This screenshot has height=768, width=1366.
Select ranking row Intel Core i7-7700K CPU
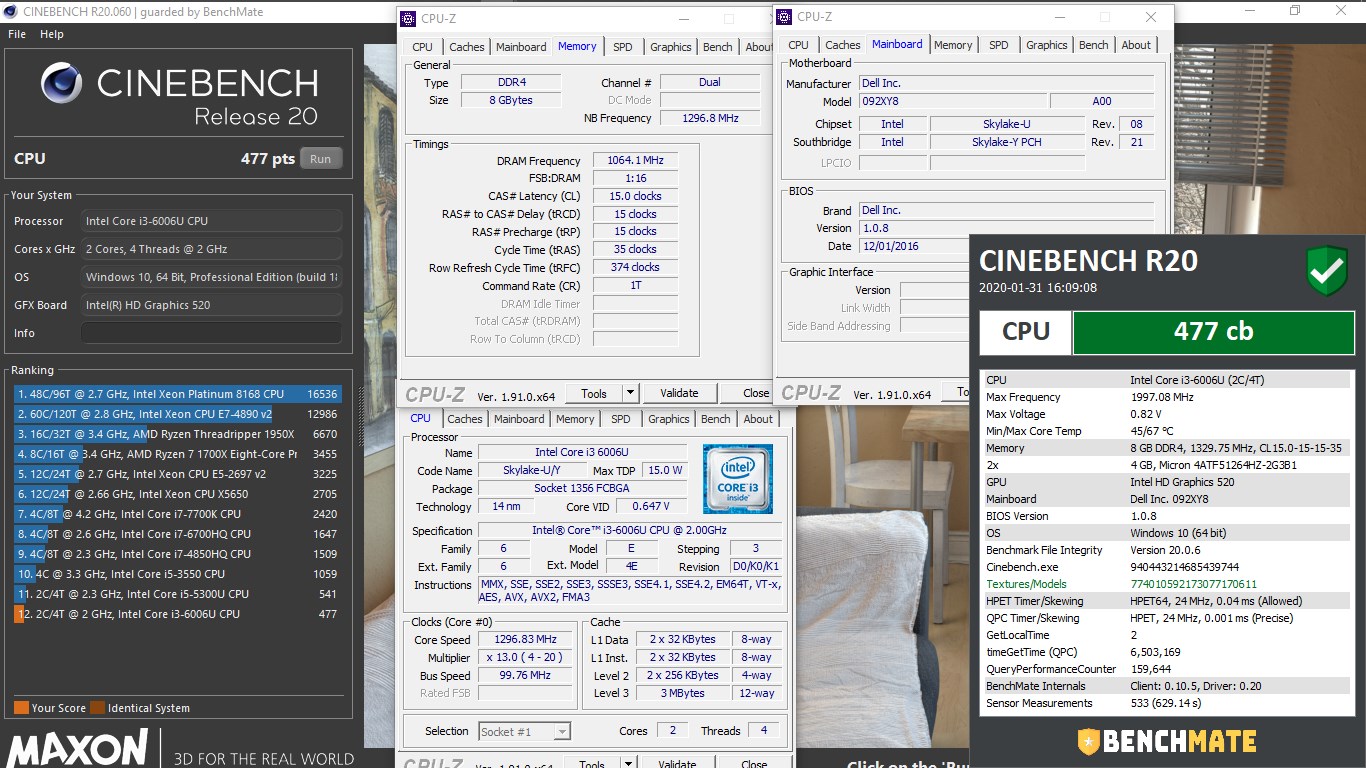coord(177,514)
